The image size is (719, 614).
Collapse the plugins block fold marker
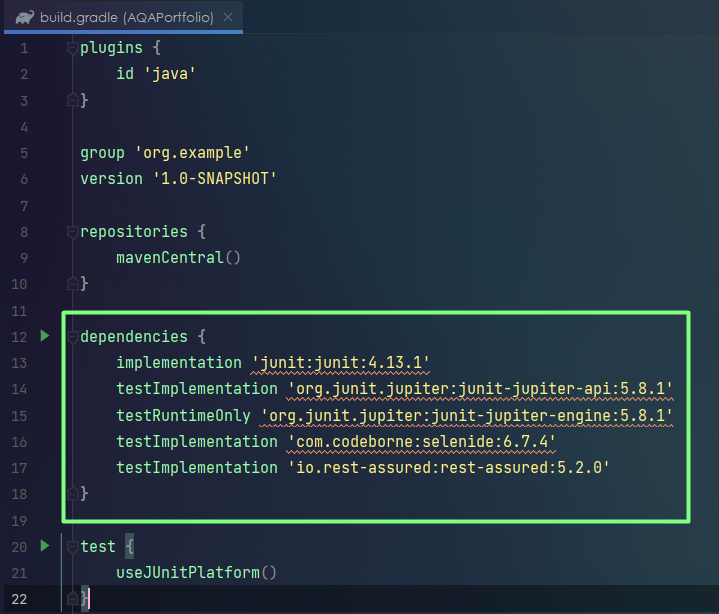point(72,48)
